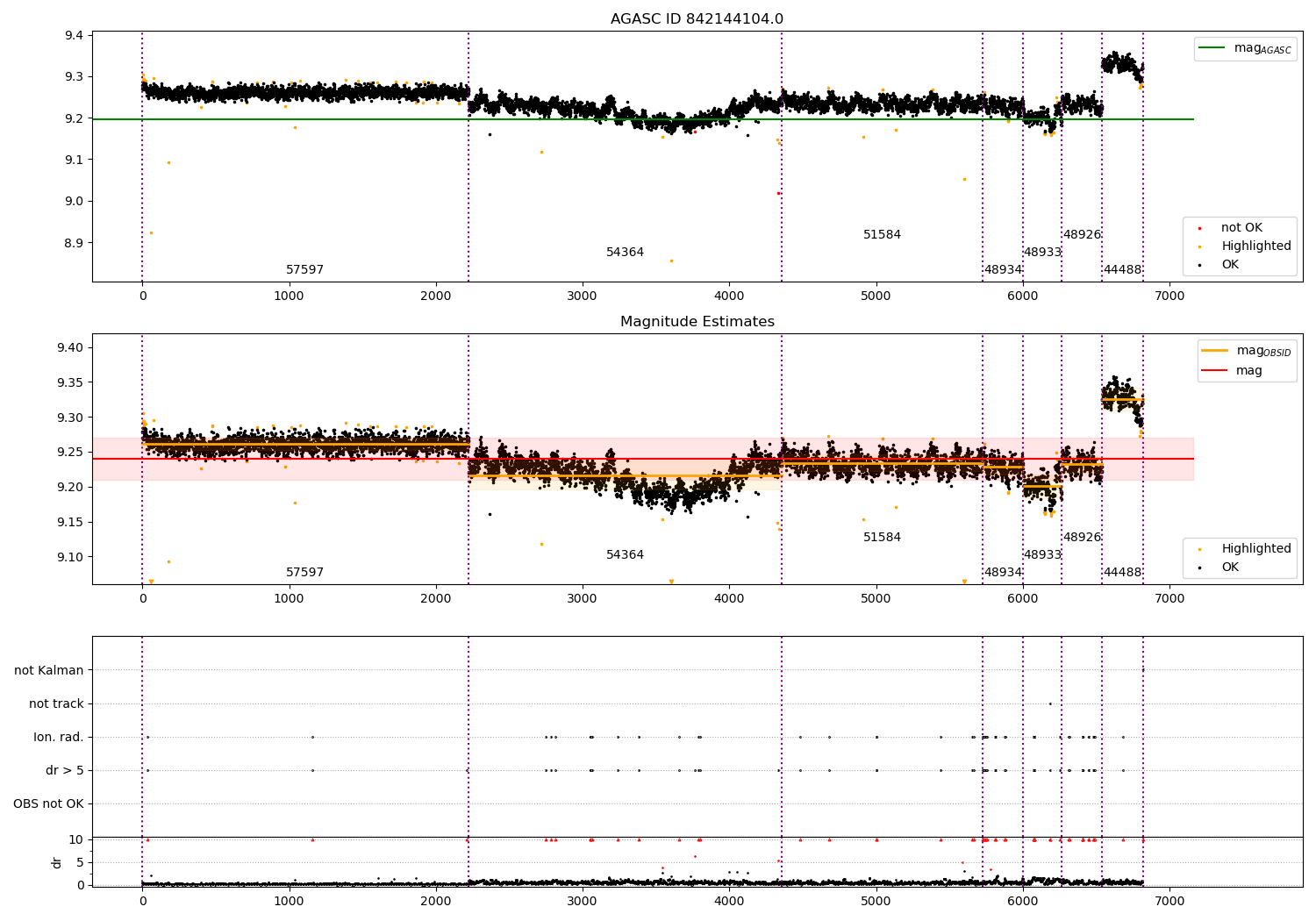Click the 'Ion. rad.' axis label
The image size is (1316, 921).
(59, 737)
